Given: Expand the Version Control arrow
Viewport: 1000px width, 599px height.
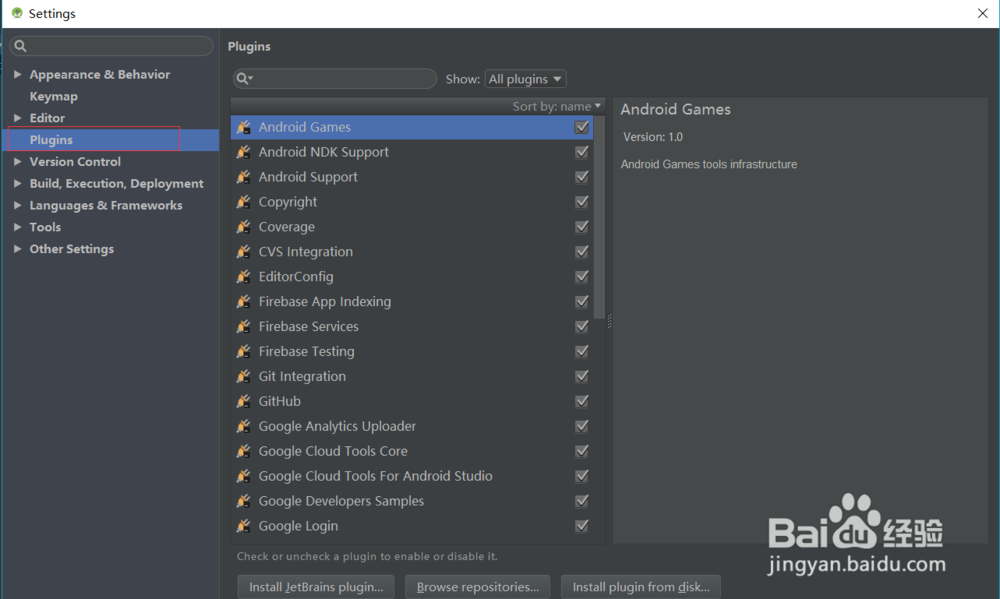Looking at the screenshot, I should click(17, 161).
